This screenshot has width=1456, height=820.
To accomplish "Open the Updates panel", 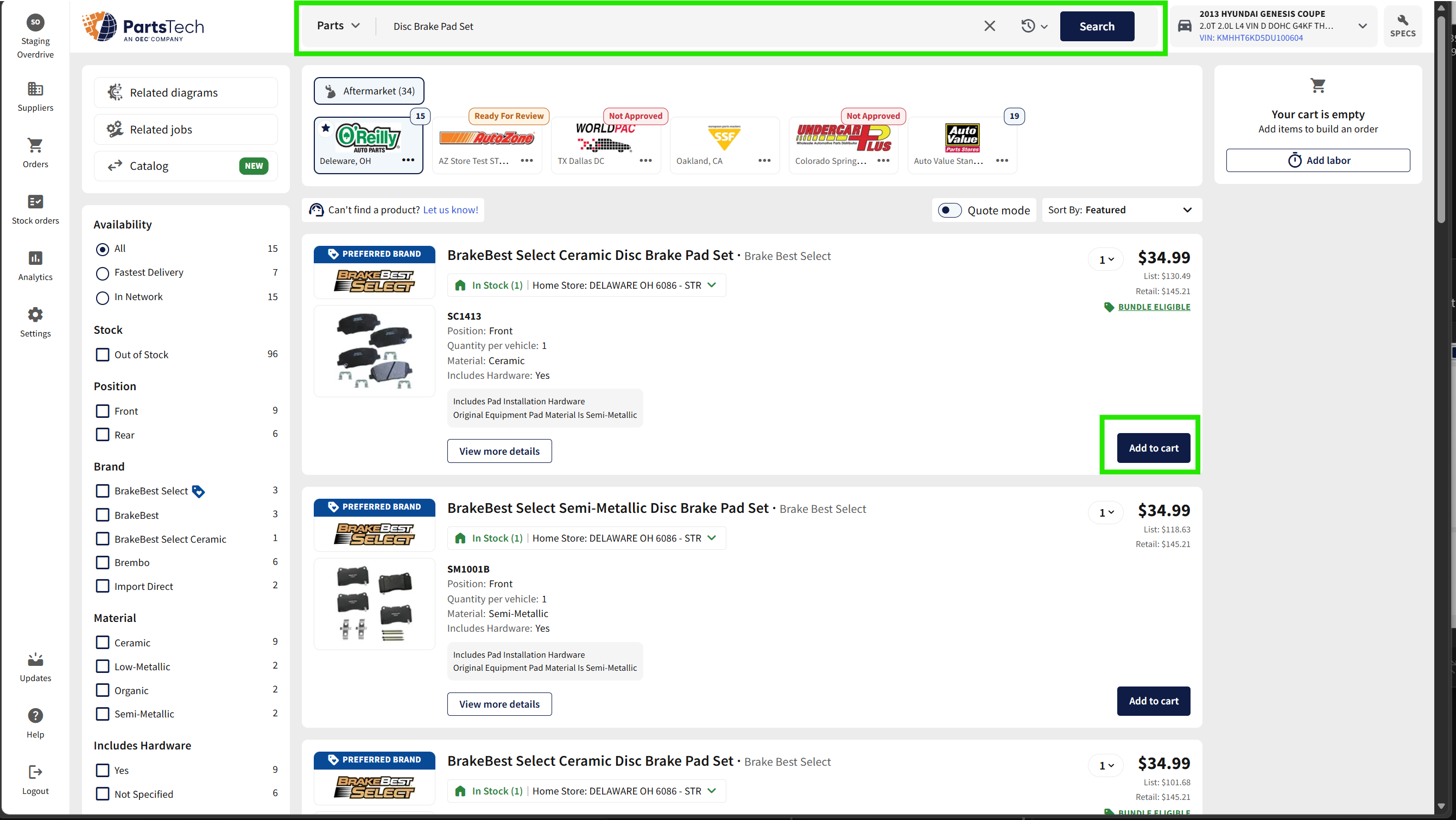I will tap(35, 668).
